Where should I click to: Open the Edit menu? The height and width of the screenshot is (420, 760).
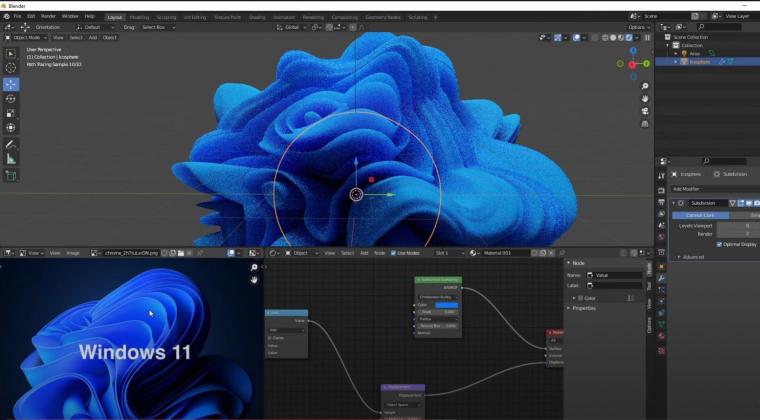31,16
